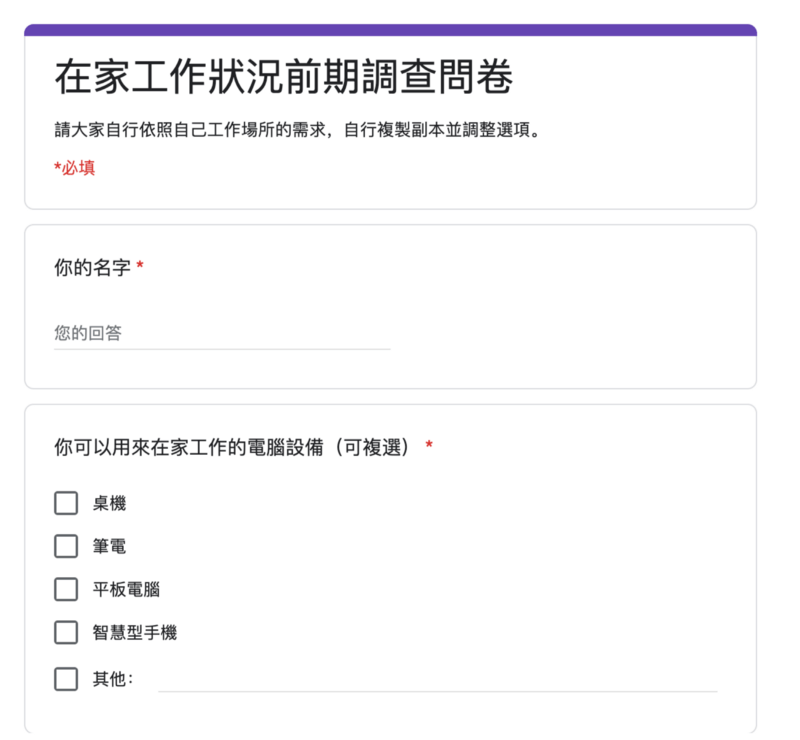Click the 智慧型手機 option label
This screenshot has width=800, height=740.
pos(135,633)
